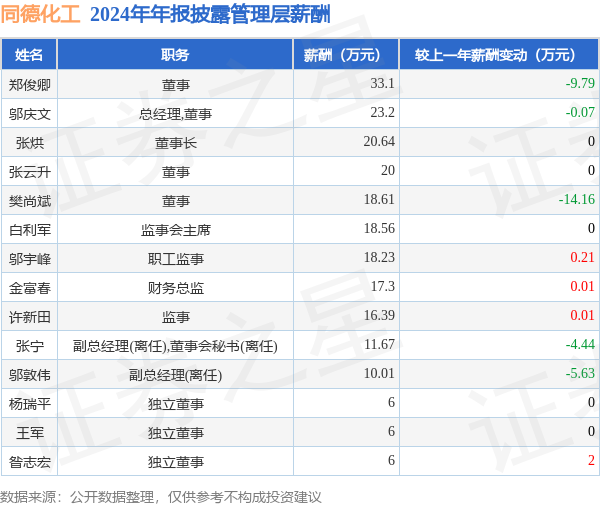Screen dimensions: 600x506
Task: Click salary value 23.2
Action: [x=382, y=112]
